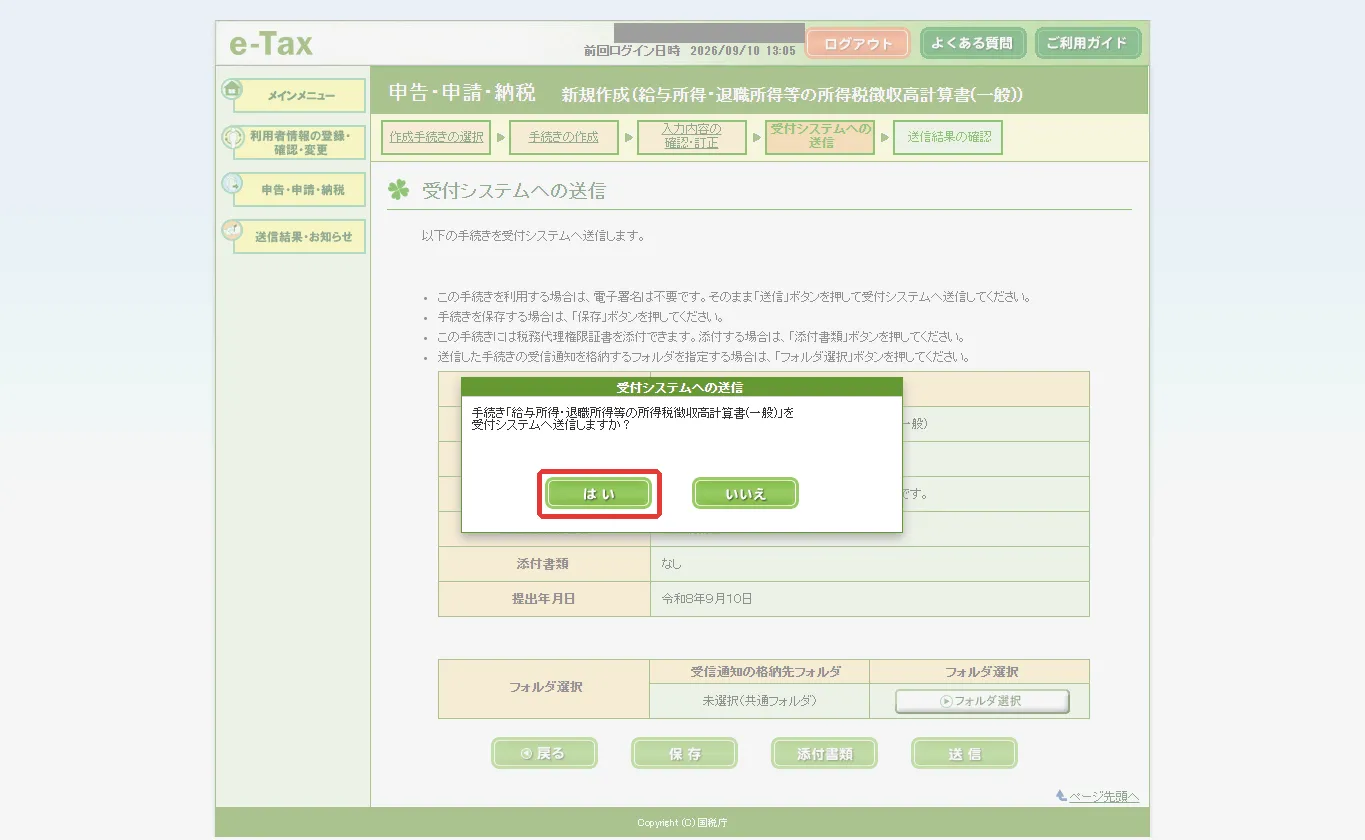Go to the 手続きの作成 step
The image size is (1365, 840).
564,137
